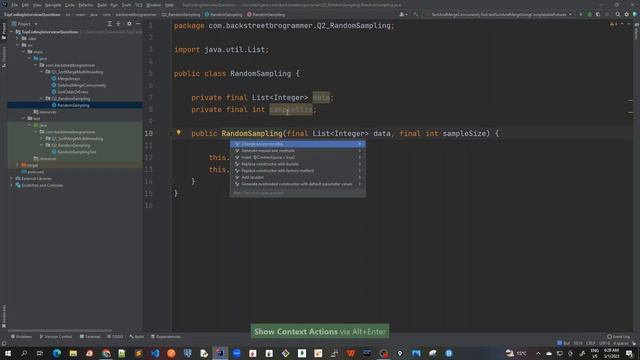Open the Navigate menu

coord(53,5)
